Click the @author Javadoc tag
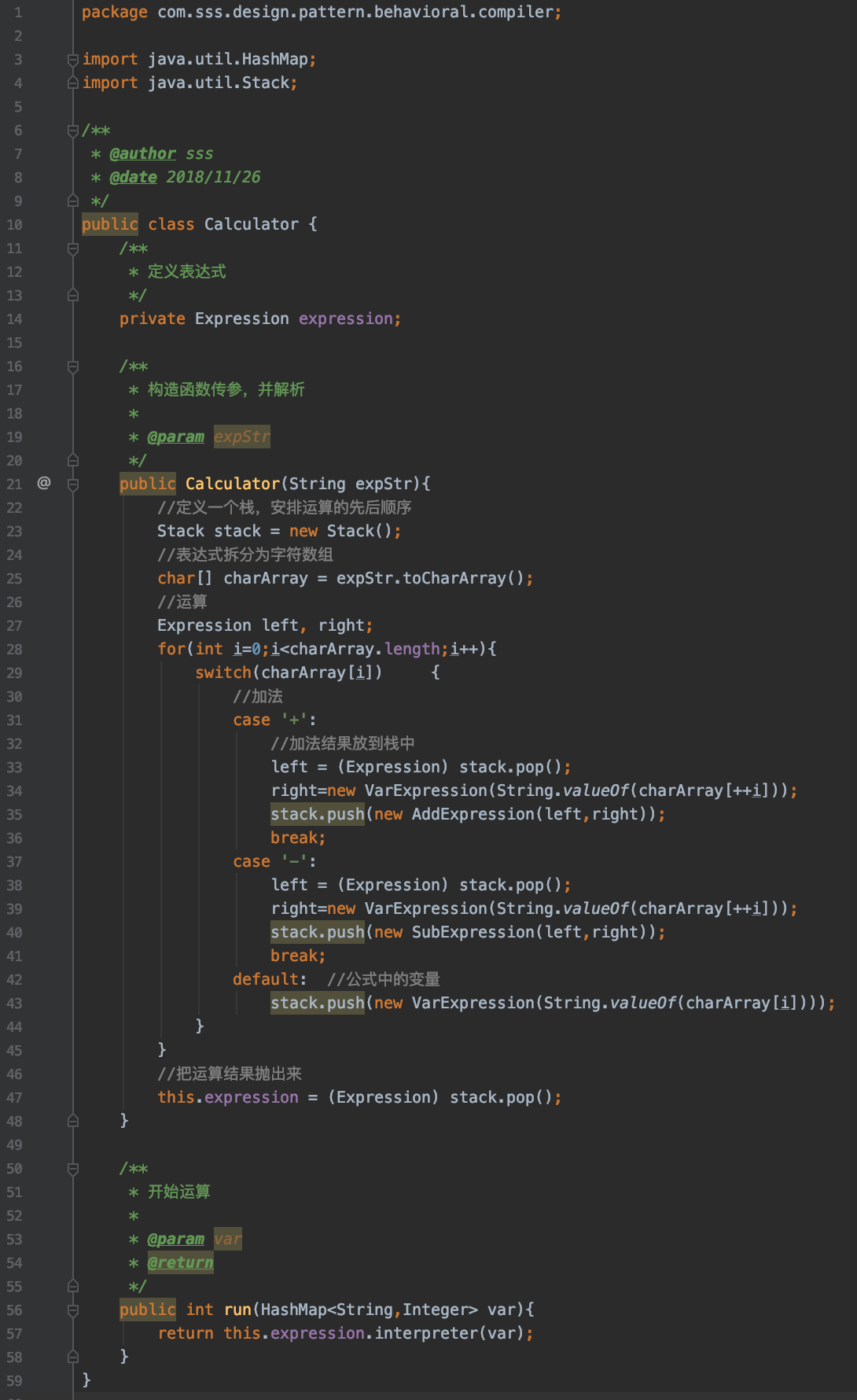 tap(142, 153)
